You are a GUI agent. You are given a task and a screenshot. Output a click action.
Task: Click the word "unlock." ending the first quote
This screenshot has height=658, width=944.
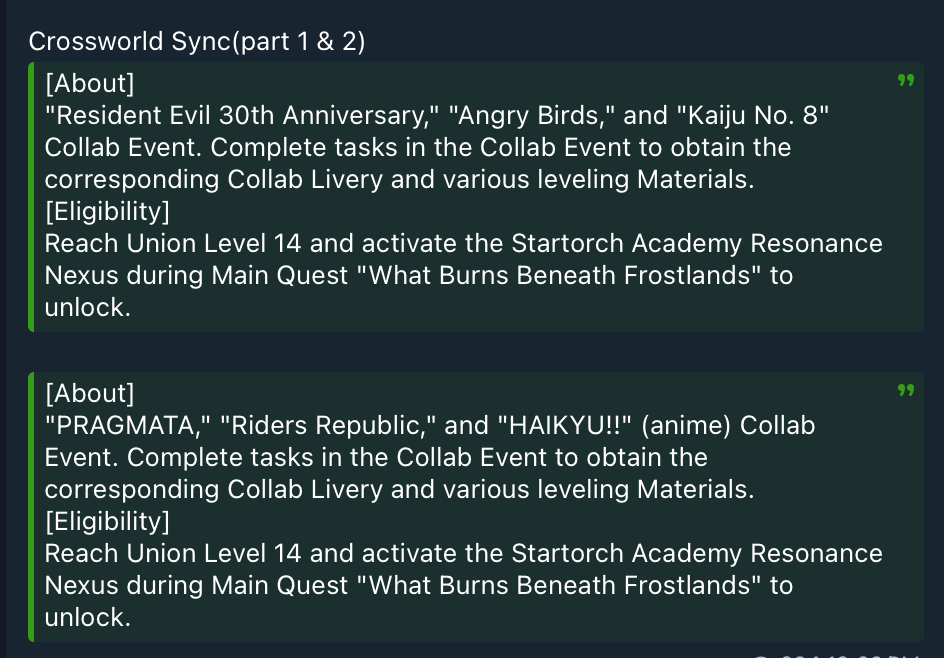pos(87,307)
